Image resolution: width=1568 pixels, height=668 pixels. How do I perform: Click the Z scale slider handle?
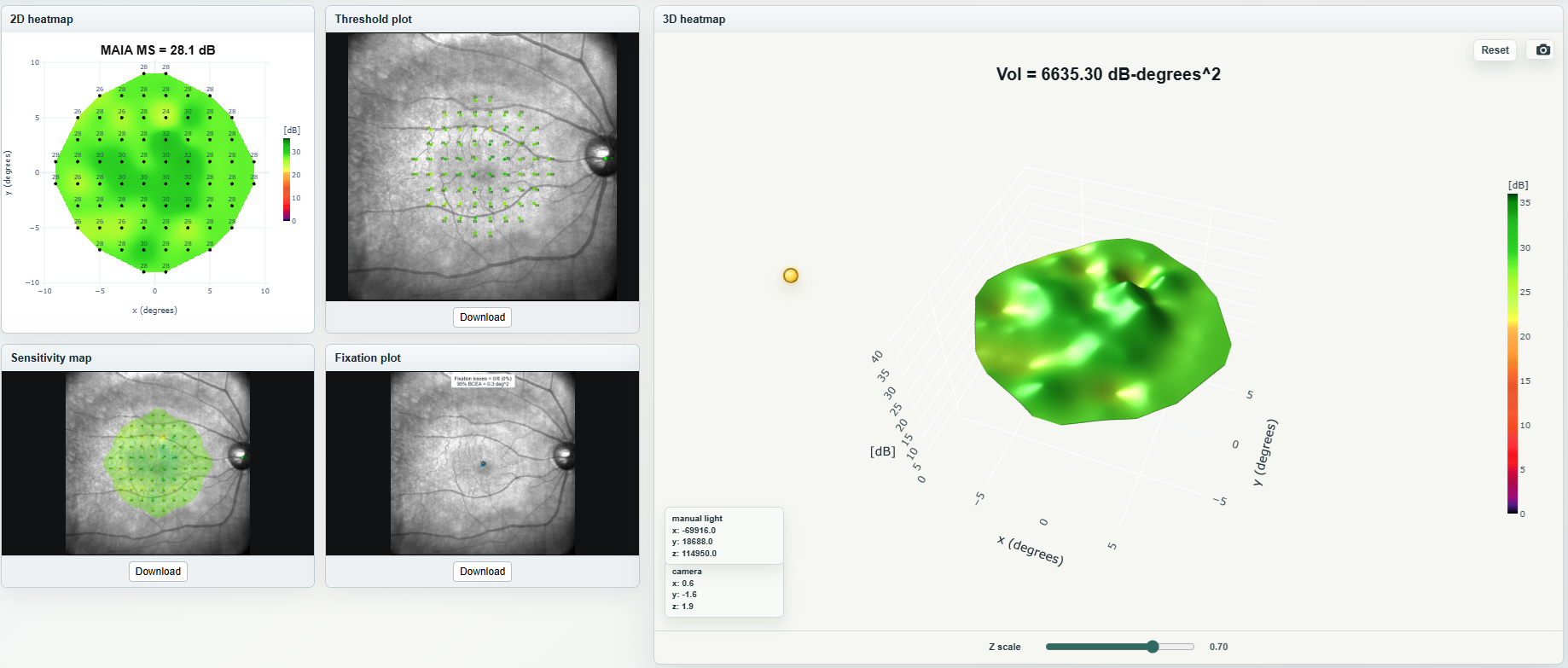pos(1153,647)
